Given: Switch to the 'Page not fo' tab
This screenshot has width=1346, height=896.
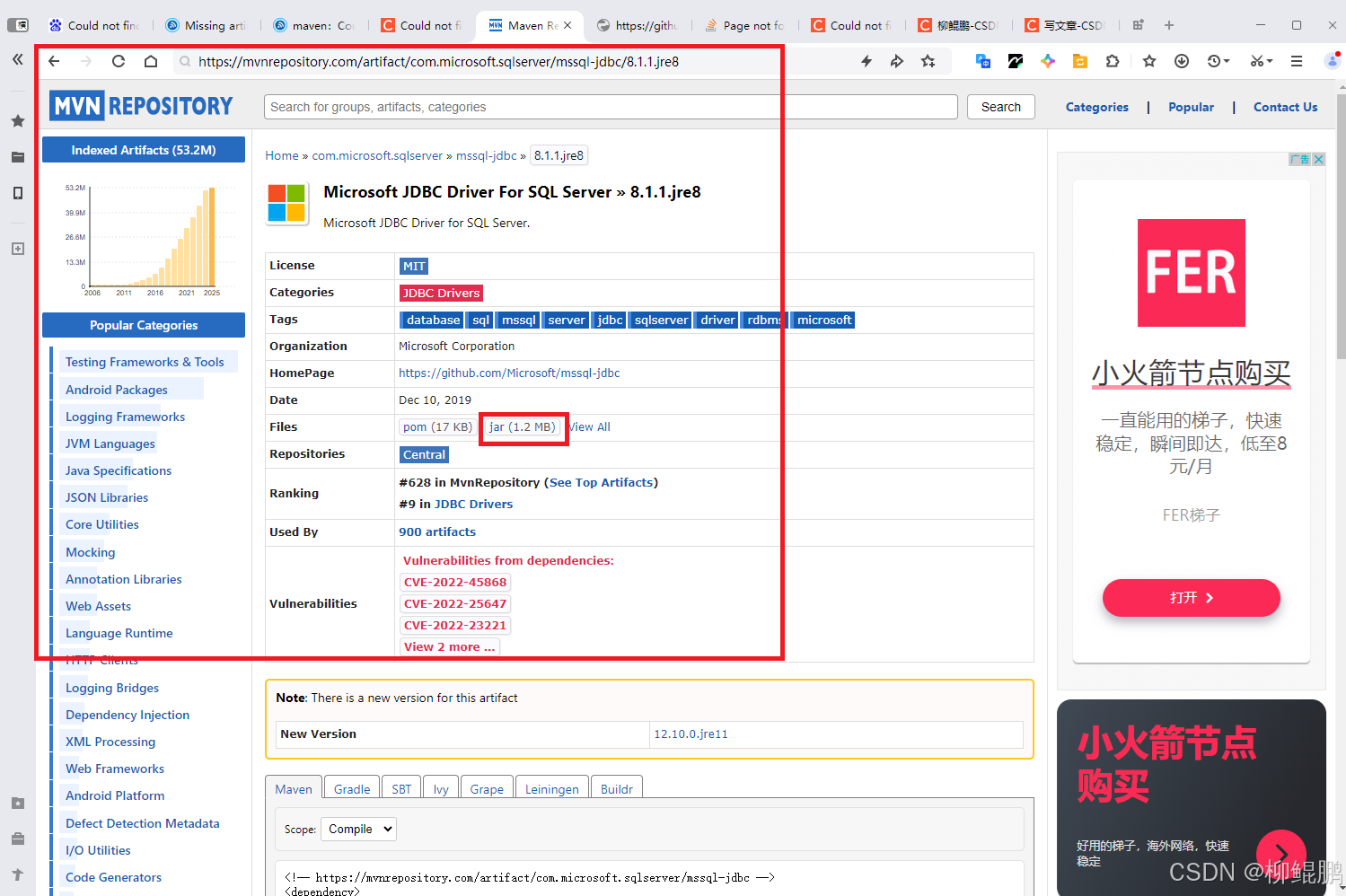Looking at the screenshot, I should 744,25.
